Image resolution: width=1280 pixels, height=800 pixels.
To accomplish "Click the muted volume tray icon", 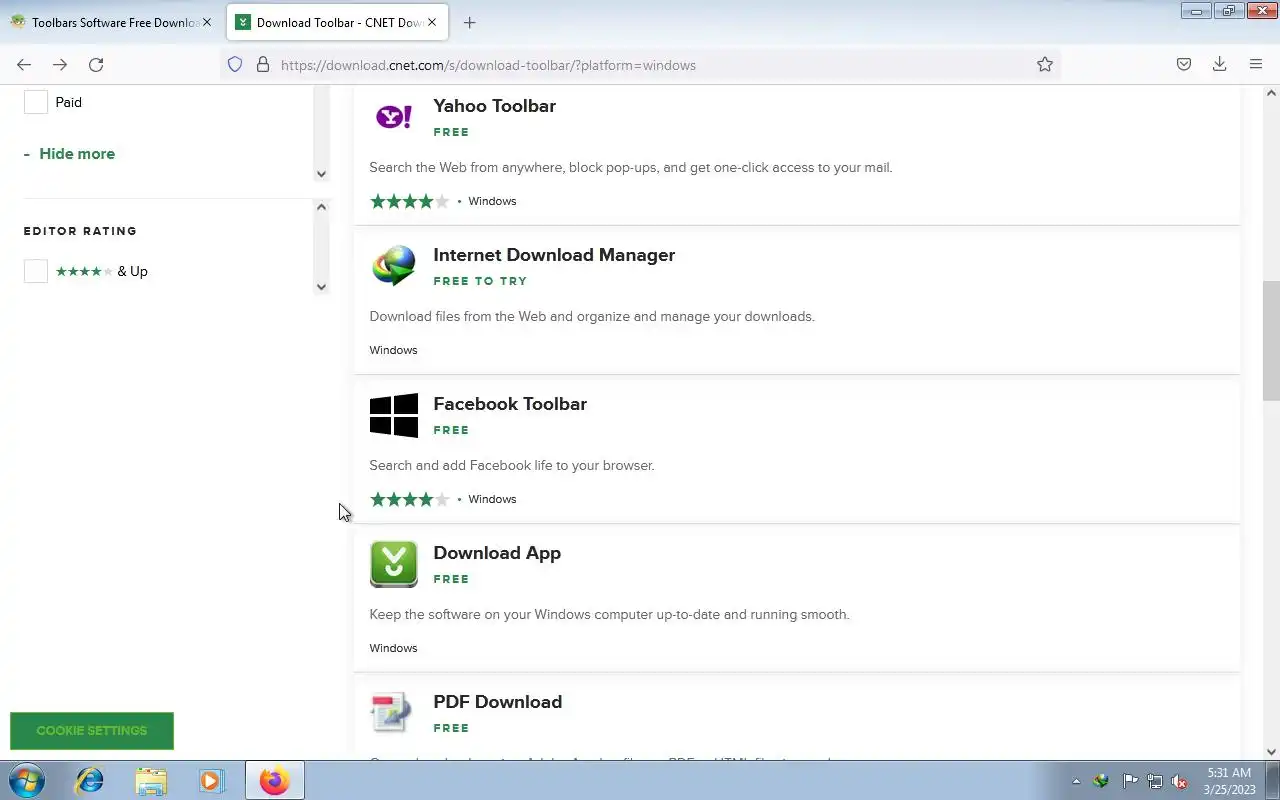I will [x=1180, y=781].
